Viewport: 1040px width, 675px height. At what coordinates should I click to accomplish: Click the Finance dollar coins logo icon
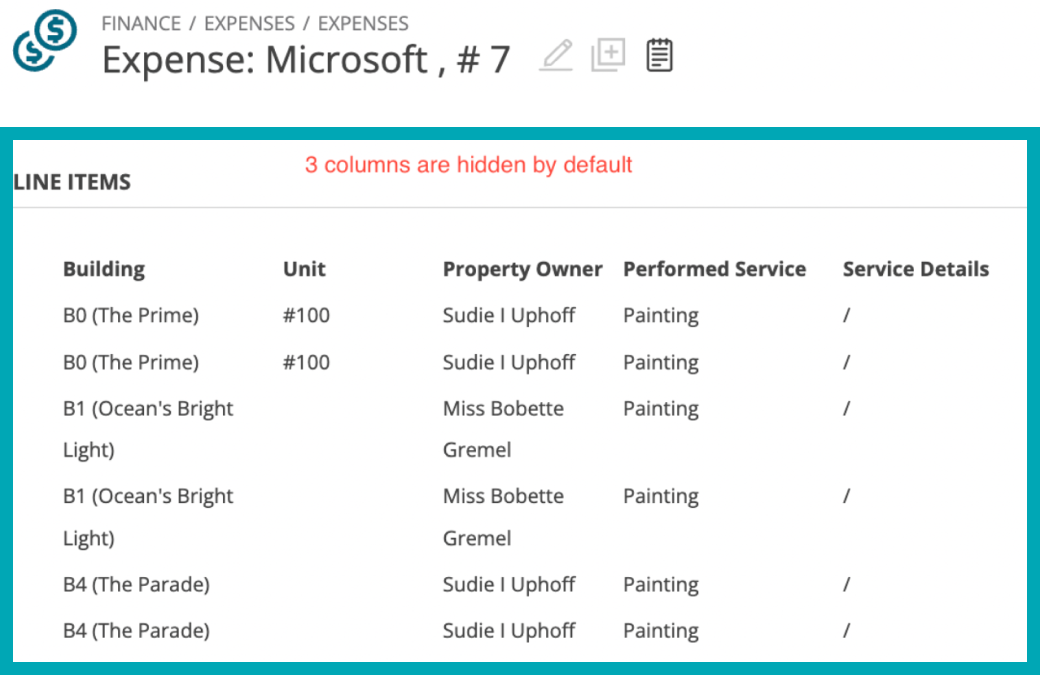pos(45,40)
